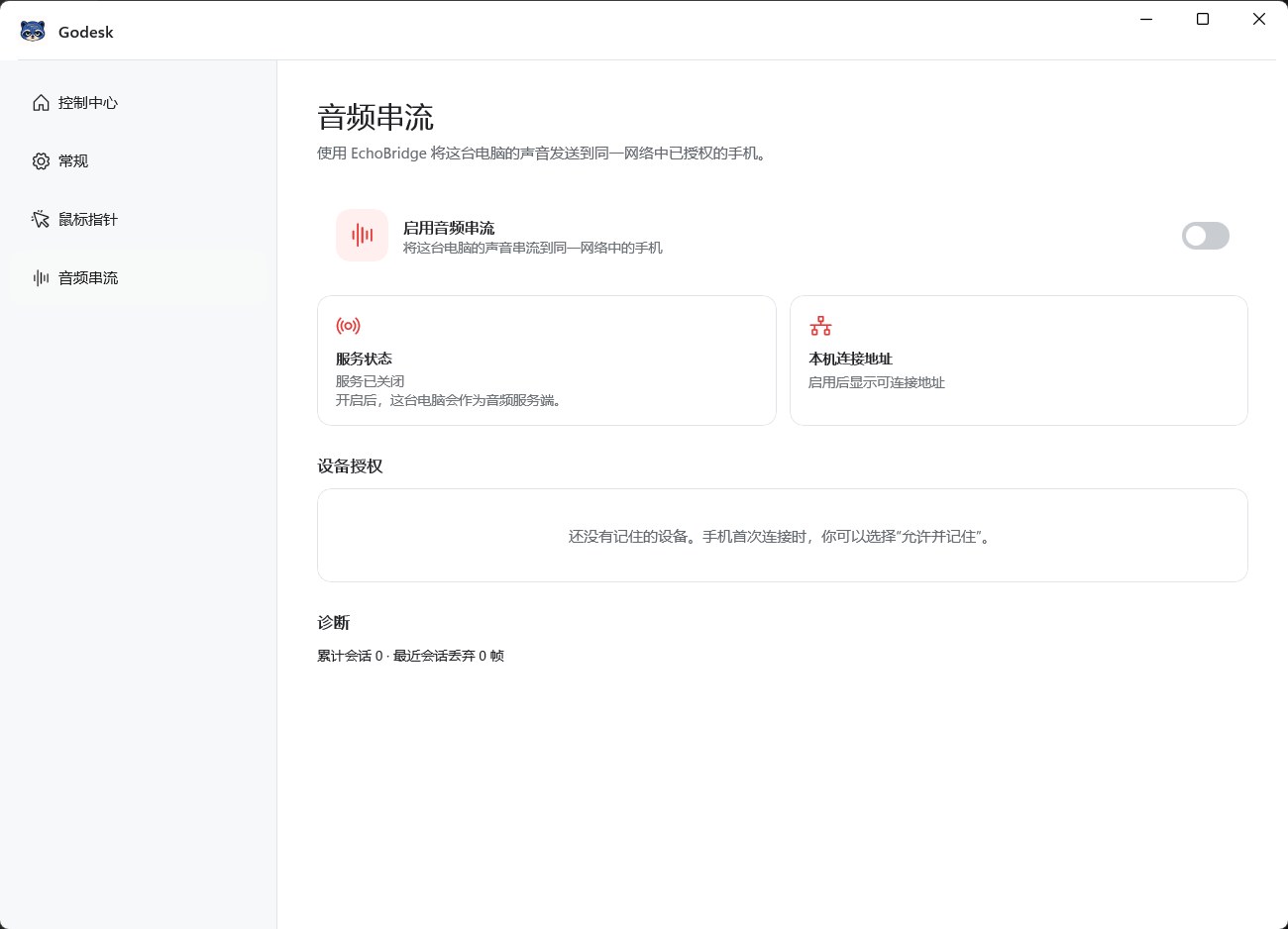Click the 还没有记住的设备 message

point(781,537)
